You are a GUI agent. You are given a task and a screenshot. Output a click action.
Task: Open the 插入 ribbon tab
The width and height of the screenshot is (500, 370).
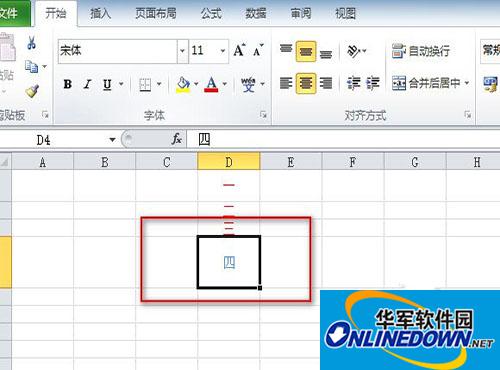point(100,13)
